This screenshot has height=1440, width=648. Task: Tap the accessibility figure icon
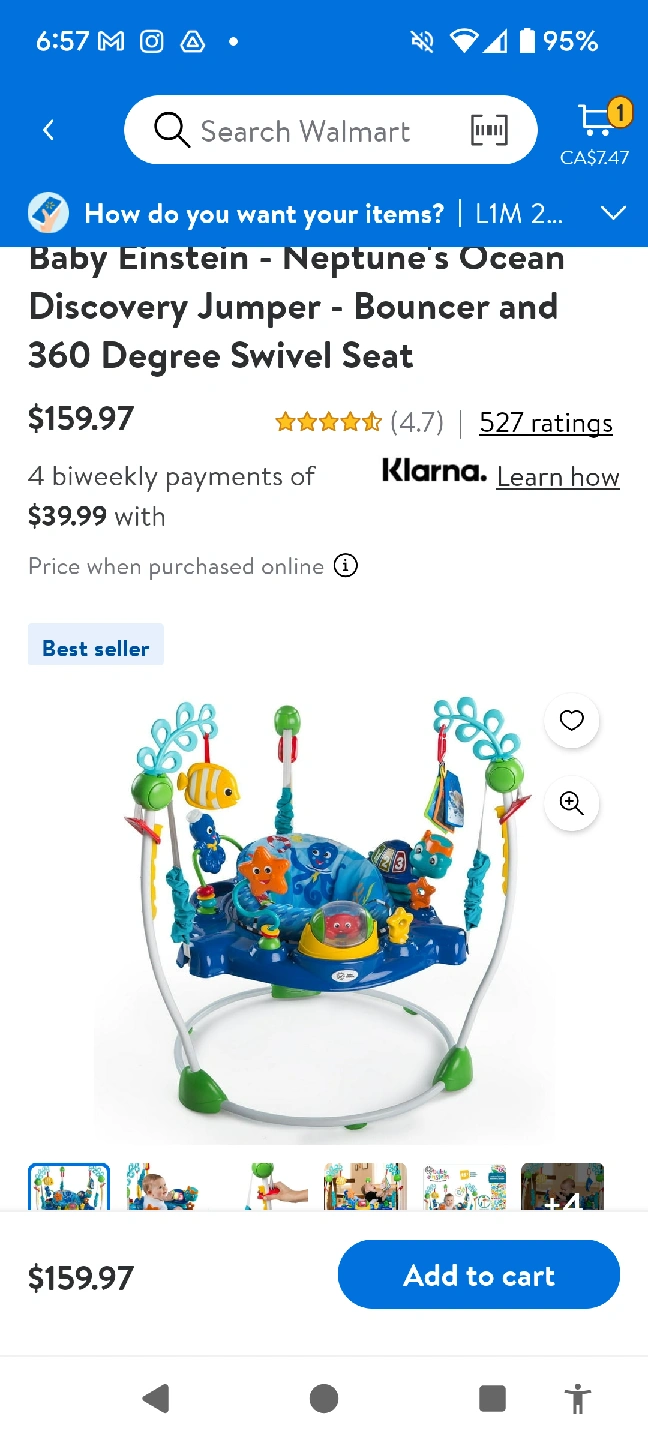tap(577, 1398)
